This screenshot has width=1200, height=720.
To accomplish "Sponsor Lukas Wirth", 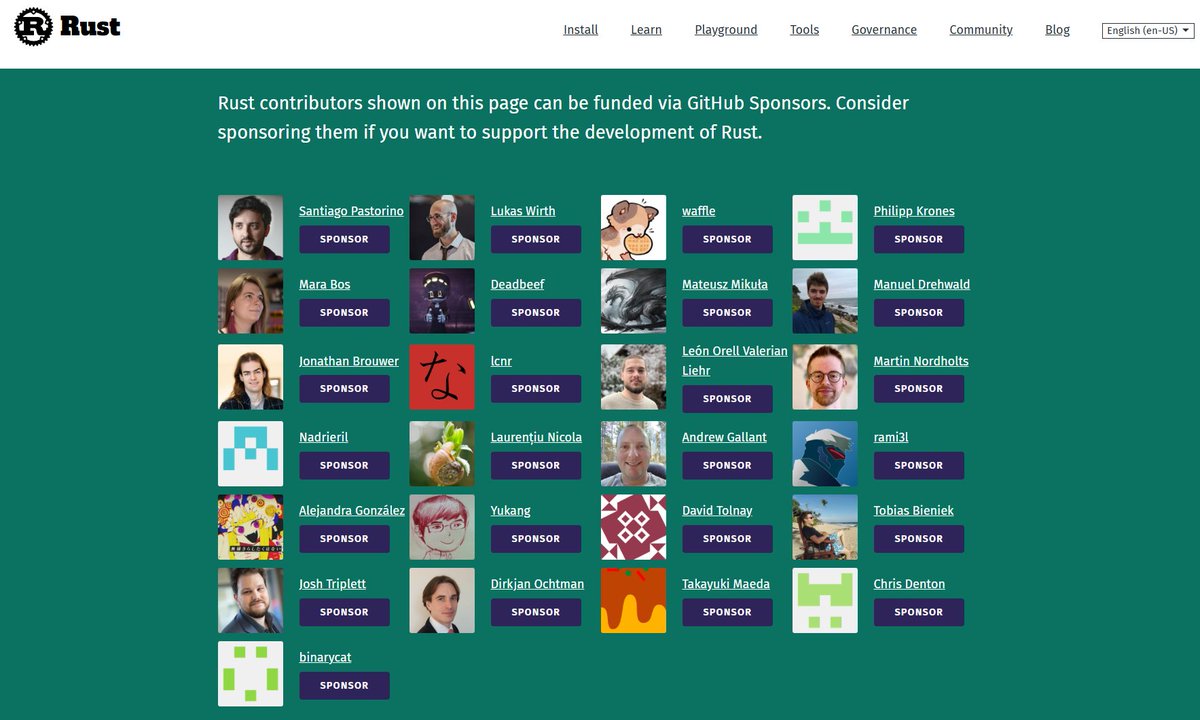I will click(x=536, y=239).
